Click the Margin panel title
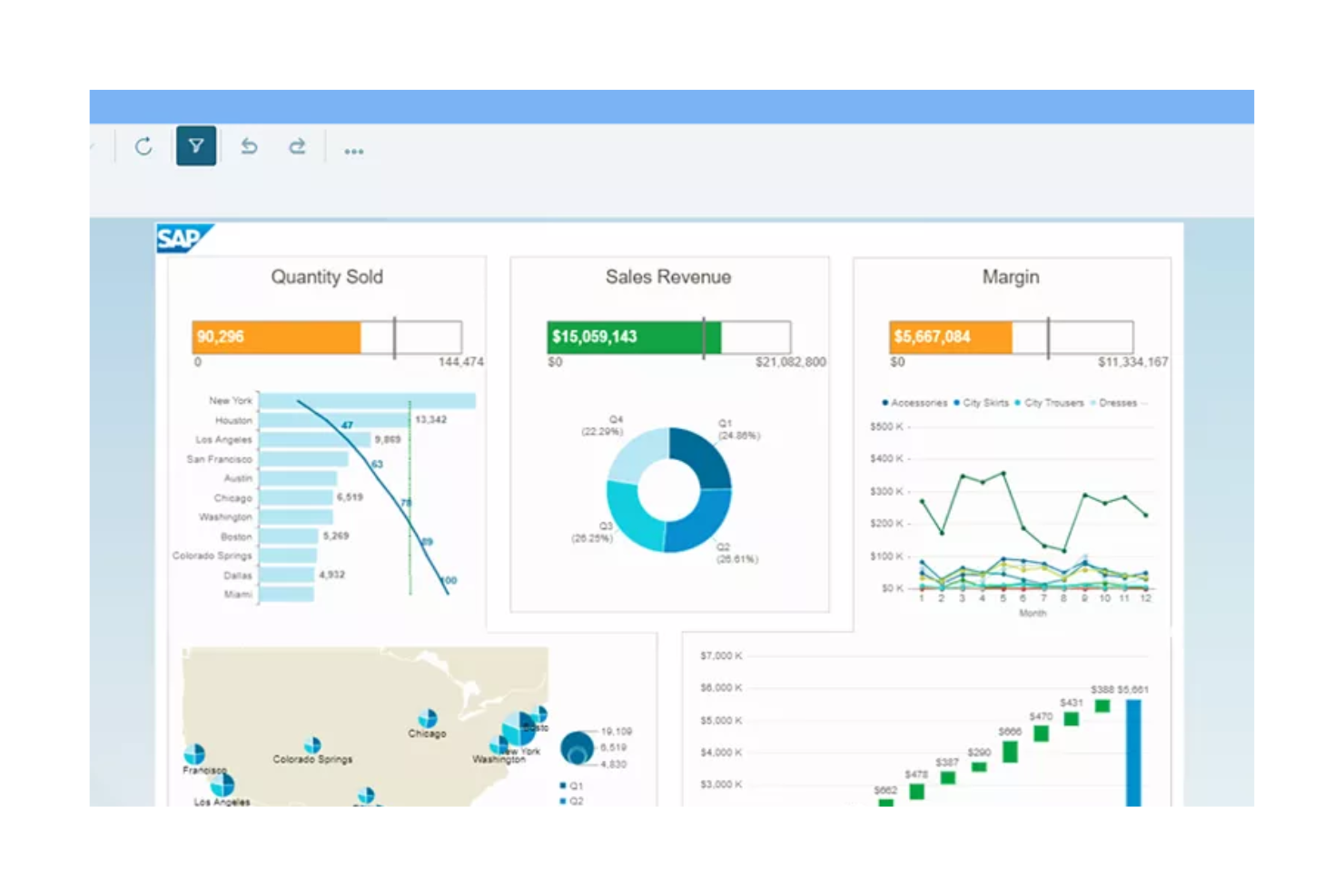 pyautogui.click(x=1010, y=277)
